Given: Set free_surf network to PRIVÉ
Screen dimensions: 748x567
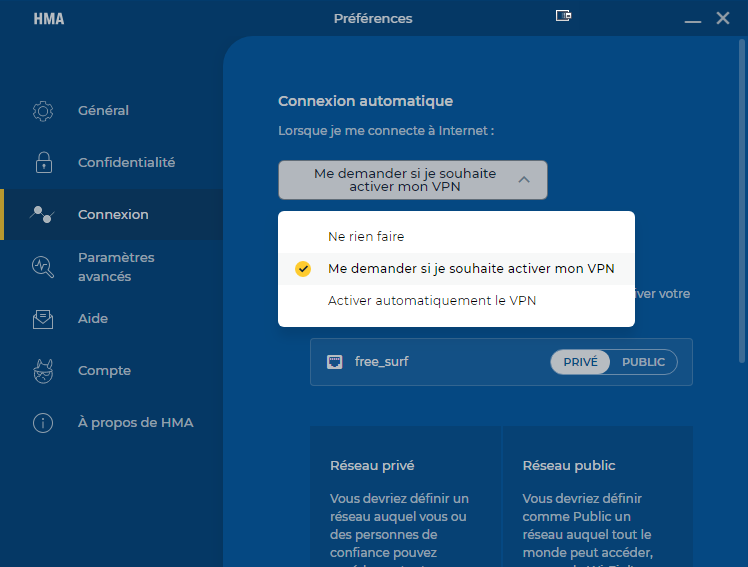Looking at the screenshot, I should [x=580, y=362].
